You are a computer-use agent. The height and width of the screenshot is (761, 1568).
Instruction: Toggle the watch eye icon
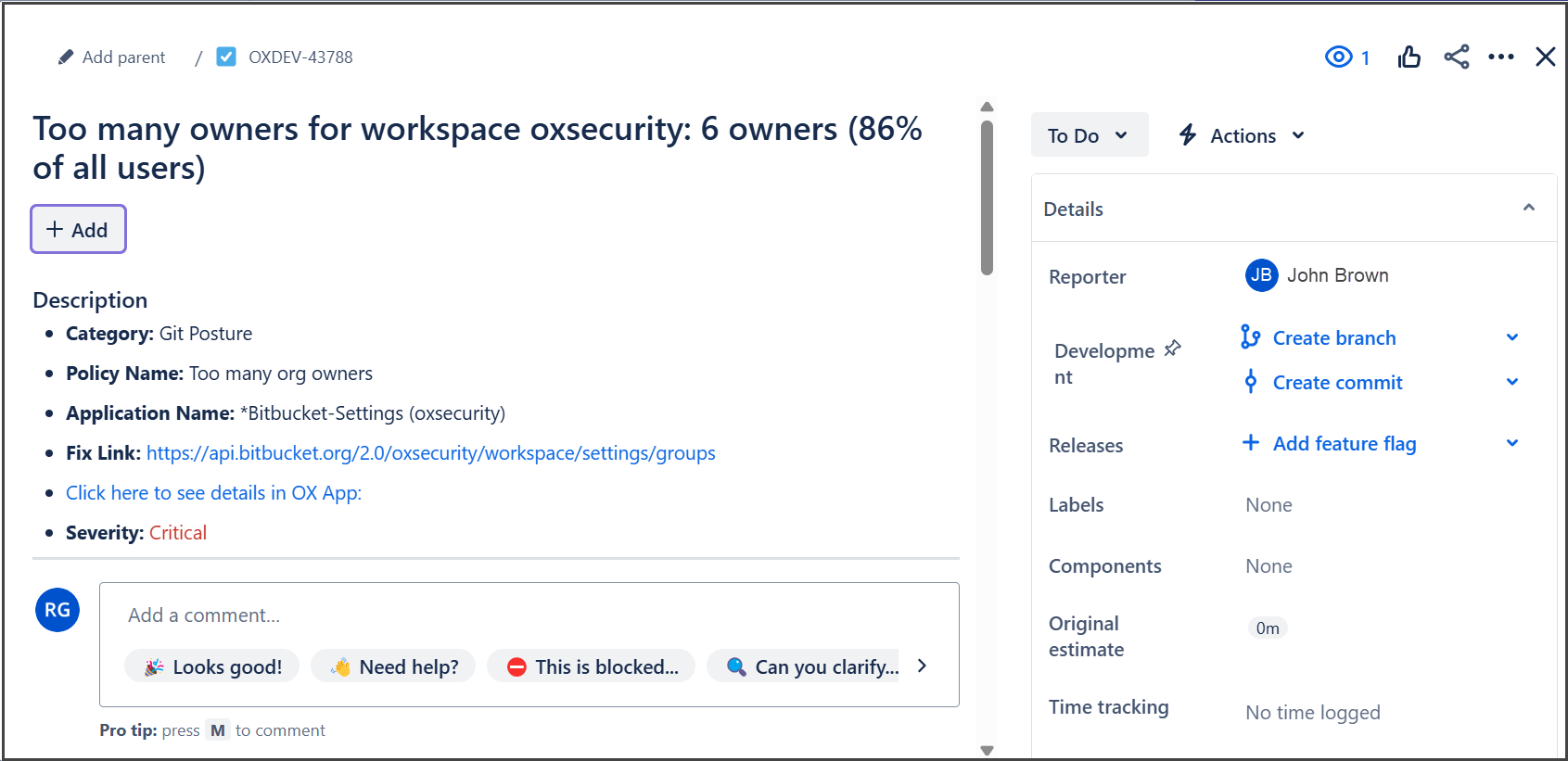point(1338,57)
